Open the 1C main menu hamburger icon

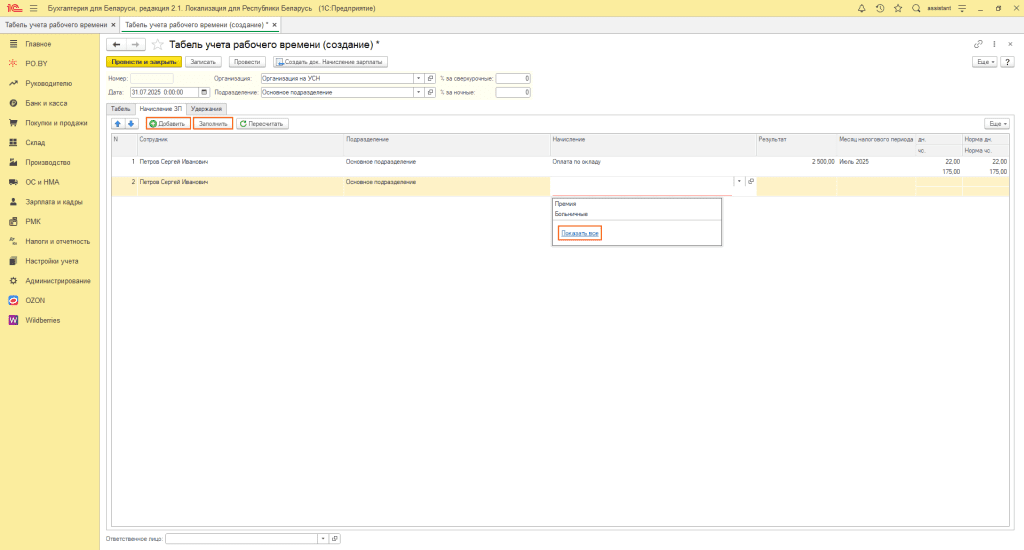click(x=33, y=8)
